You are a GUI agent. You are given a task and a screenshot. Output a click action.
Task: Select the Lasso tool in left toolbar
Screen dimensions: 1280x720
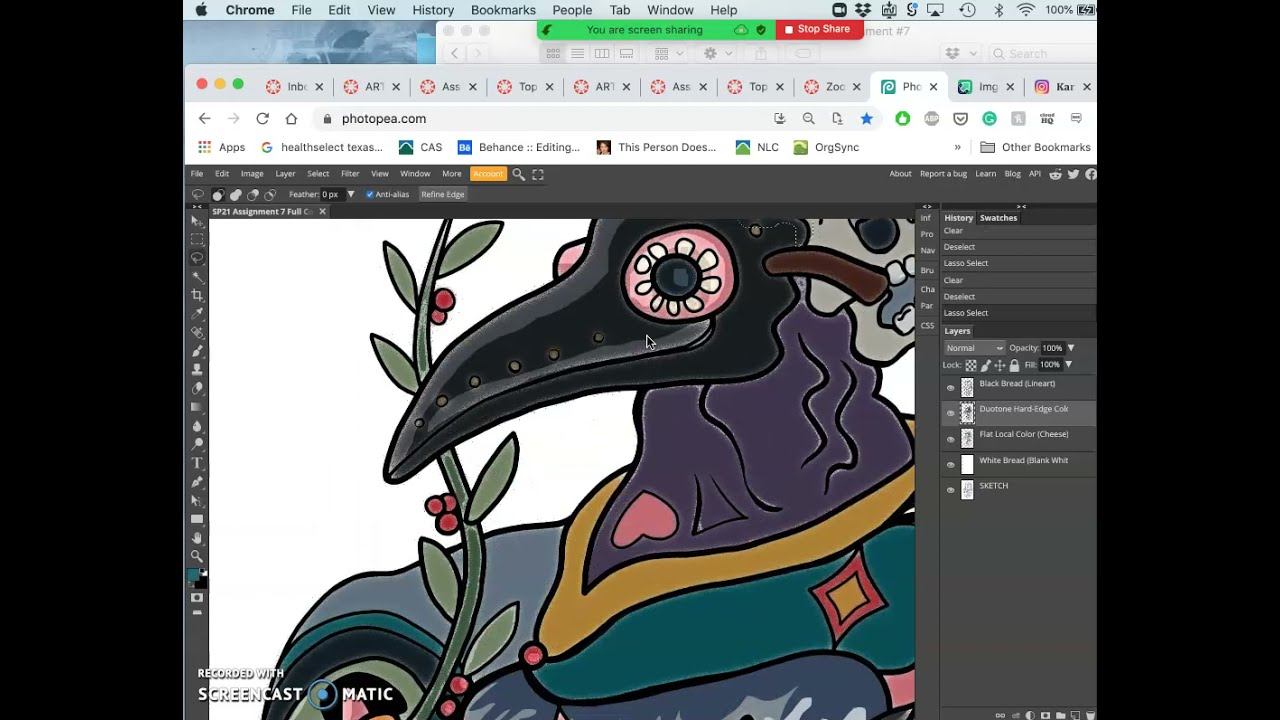pyautogui.click(x=197, y=258)
